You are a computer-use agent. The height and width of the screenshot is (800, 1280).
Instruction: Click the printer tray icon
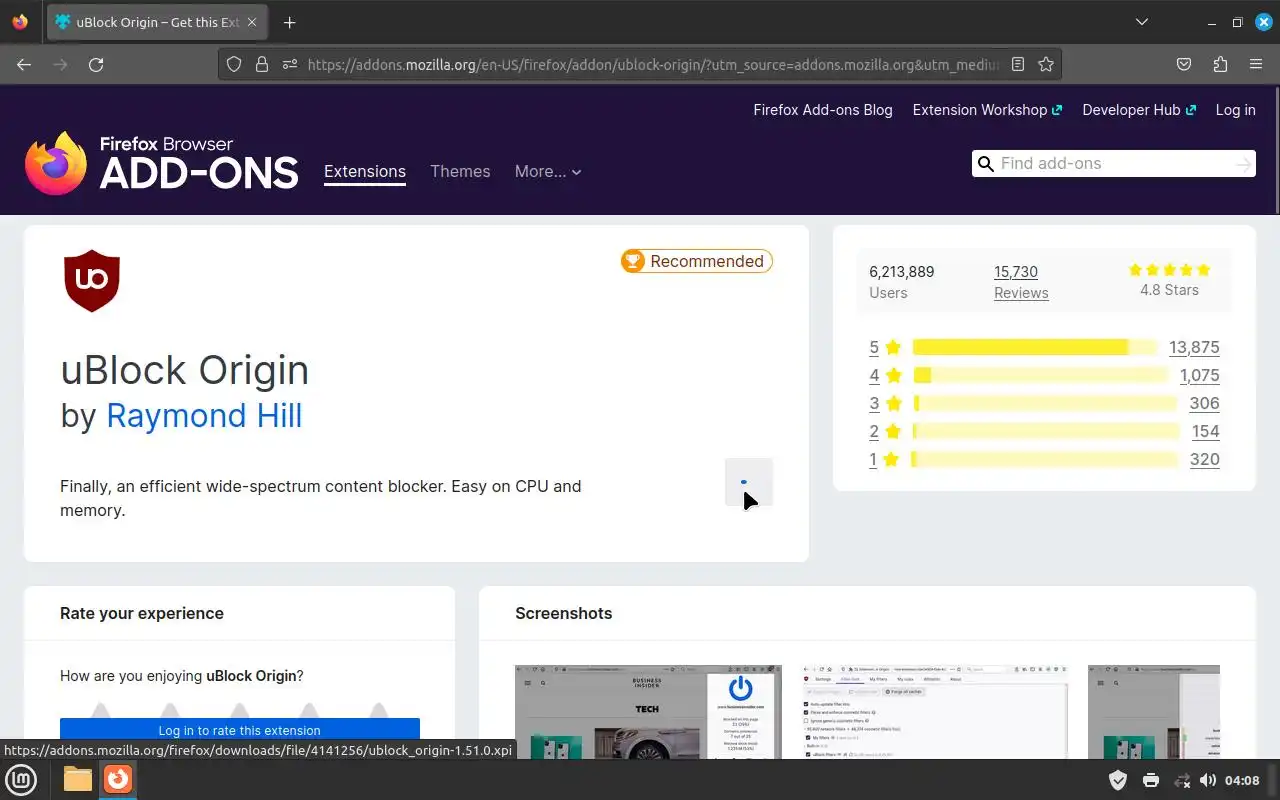1151,780
